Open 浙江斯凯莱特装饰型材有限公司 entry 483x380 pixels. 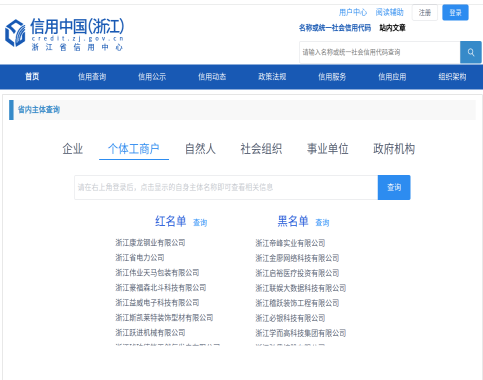[x=164, y=318]
